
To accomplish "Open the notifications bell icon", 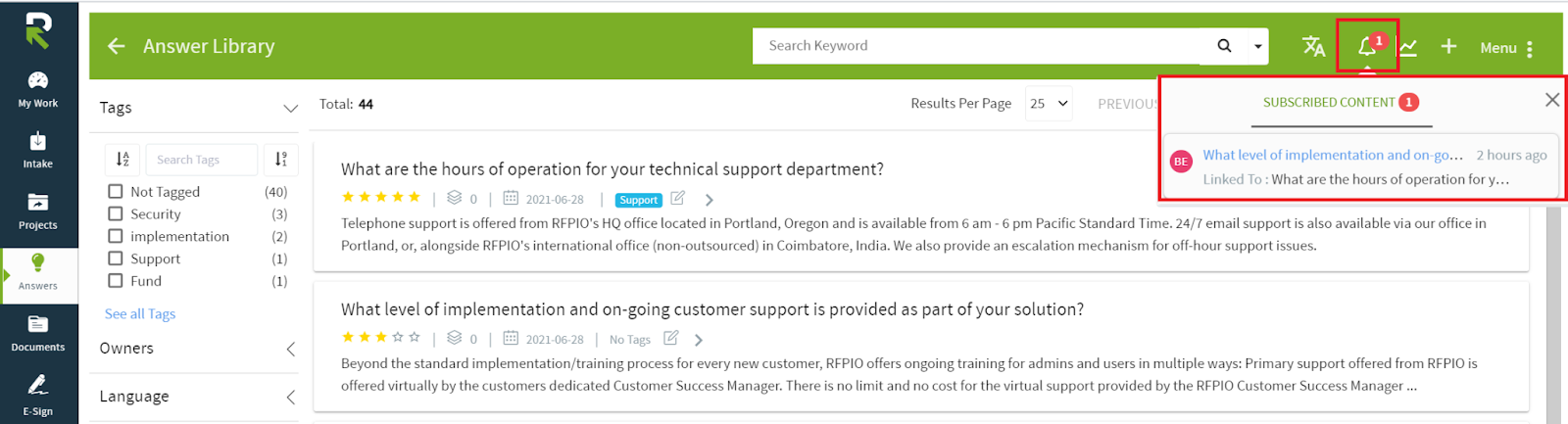I will [1366, 46].
